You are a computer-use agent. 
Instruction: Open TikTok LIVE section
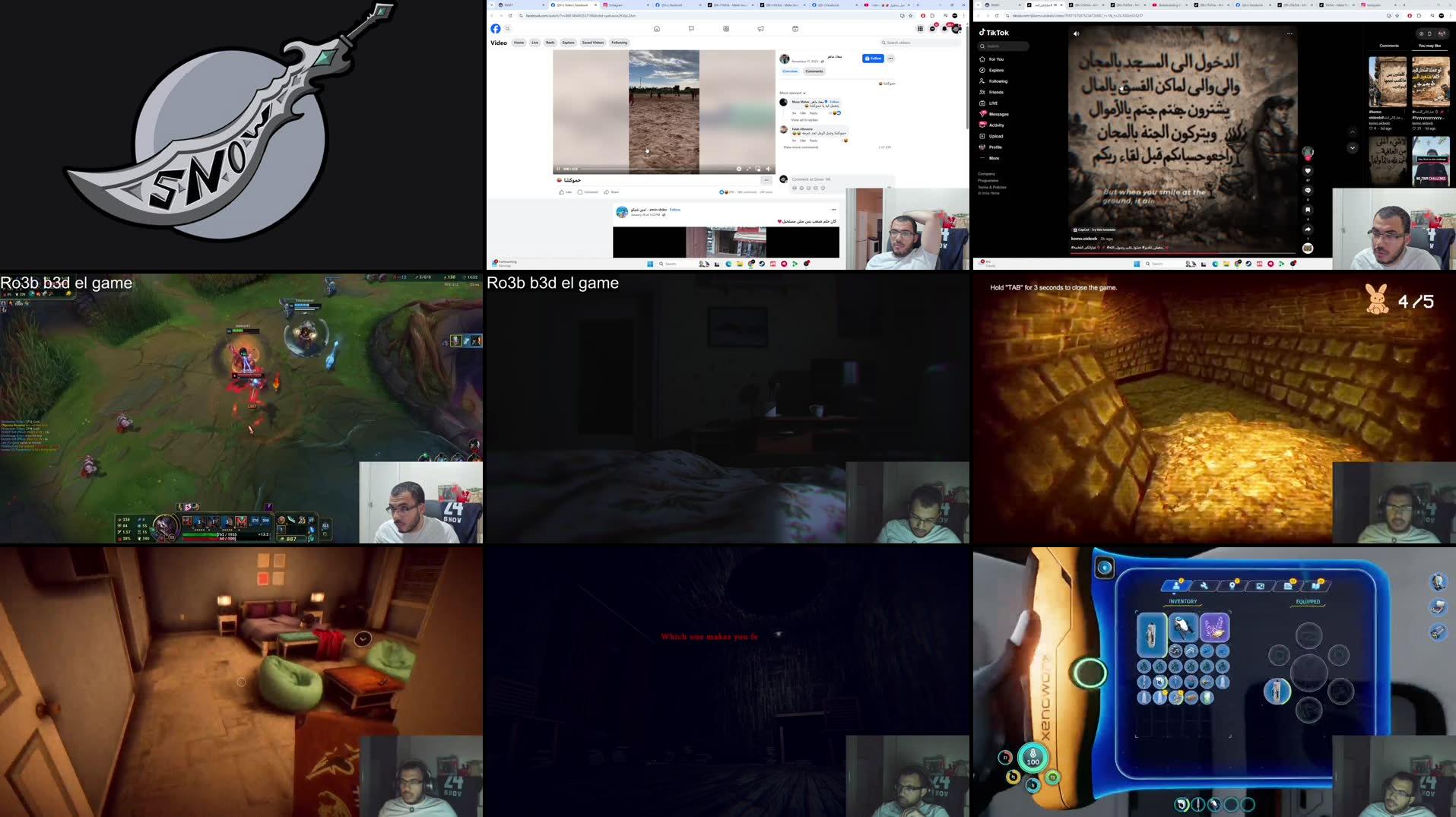coord(991,103)
